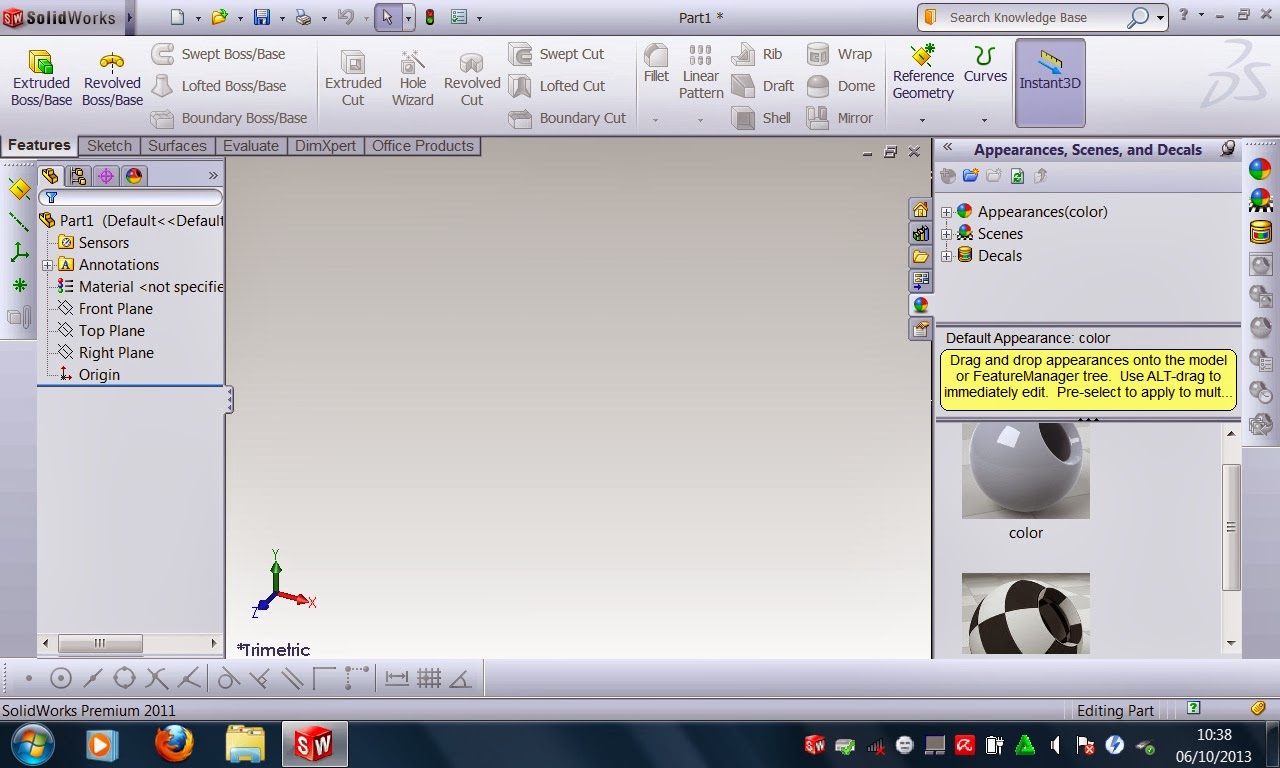Open the Linear Pattern dropdown arrow

700,120
